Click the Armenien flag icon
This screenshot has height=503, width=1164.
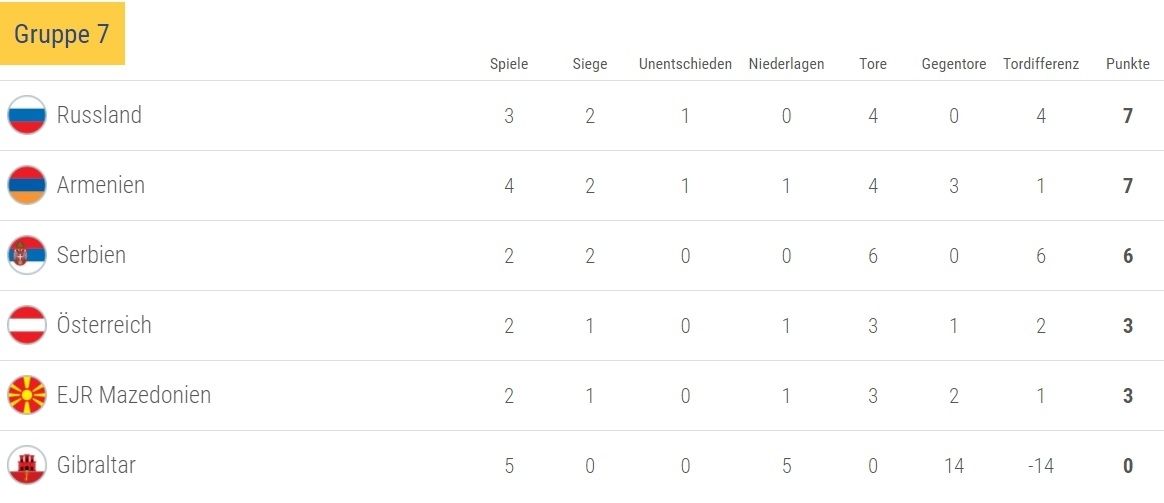coord(27,185)
